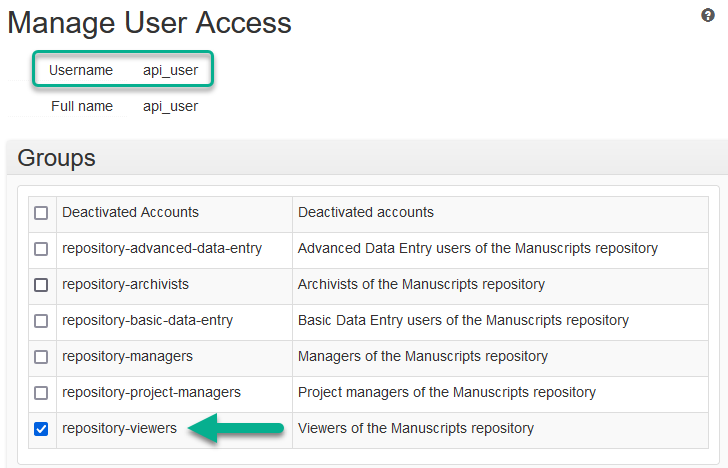The image size is (728, 468).
Task: Enable the repository-advanced-data-entry group checkbox
Action: (41, 249)
